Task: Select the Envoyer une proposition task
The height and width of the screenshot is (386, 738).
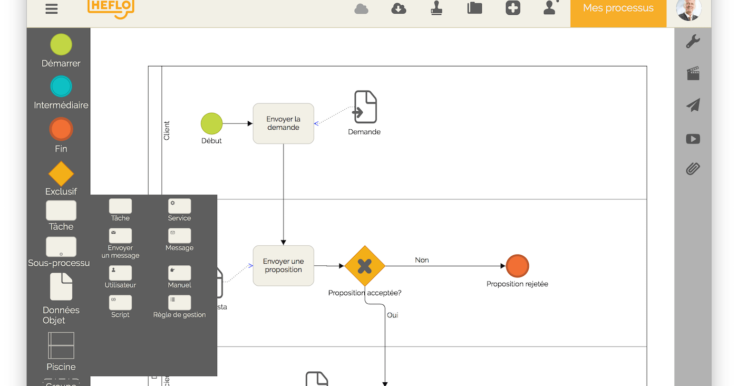Action: (x=283, y=265)
